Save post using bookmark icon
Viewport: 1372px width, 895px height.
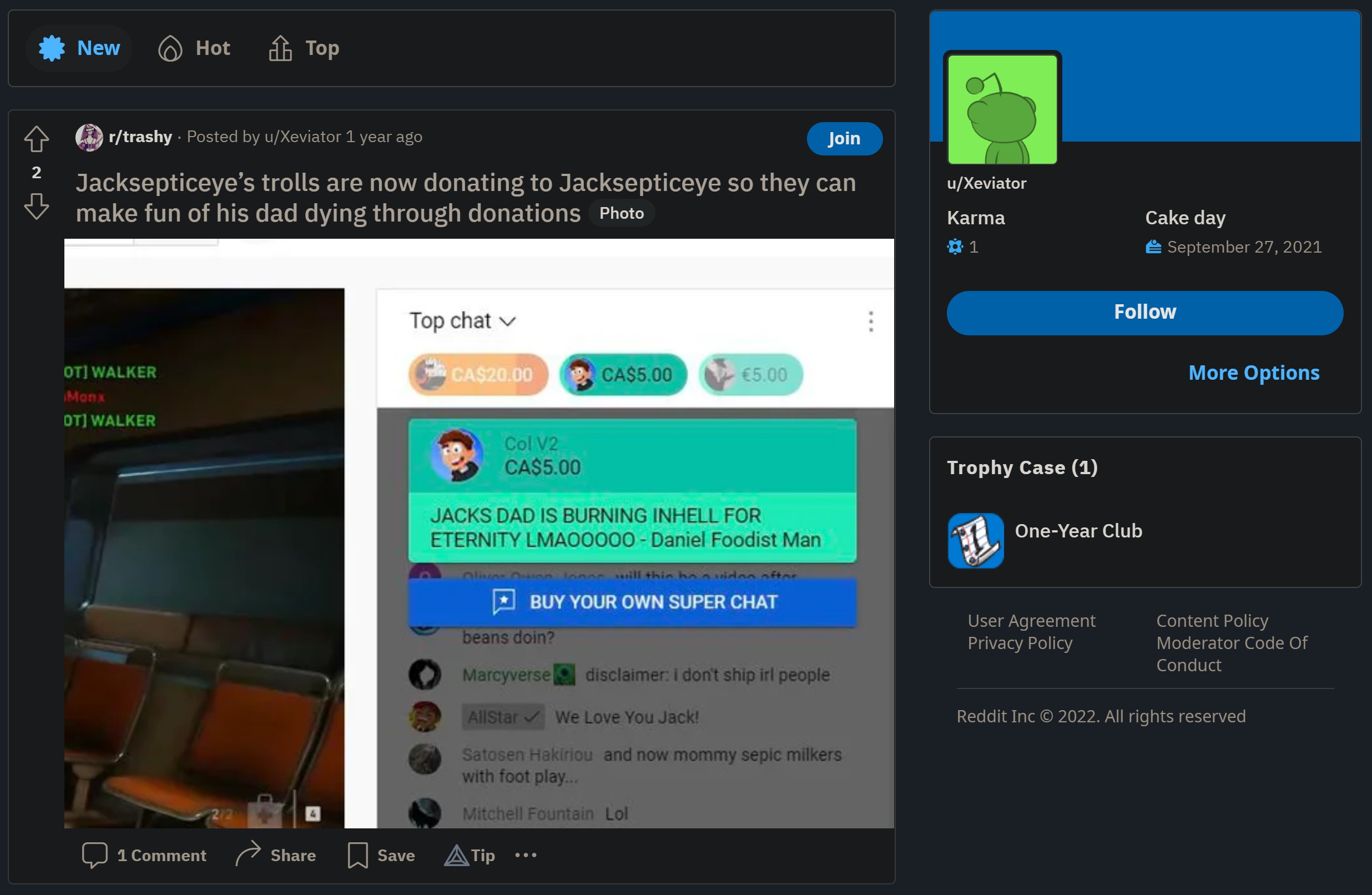357,854
